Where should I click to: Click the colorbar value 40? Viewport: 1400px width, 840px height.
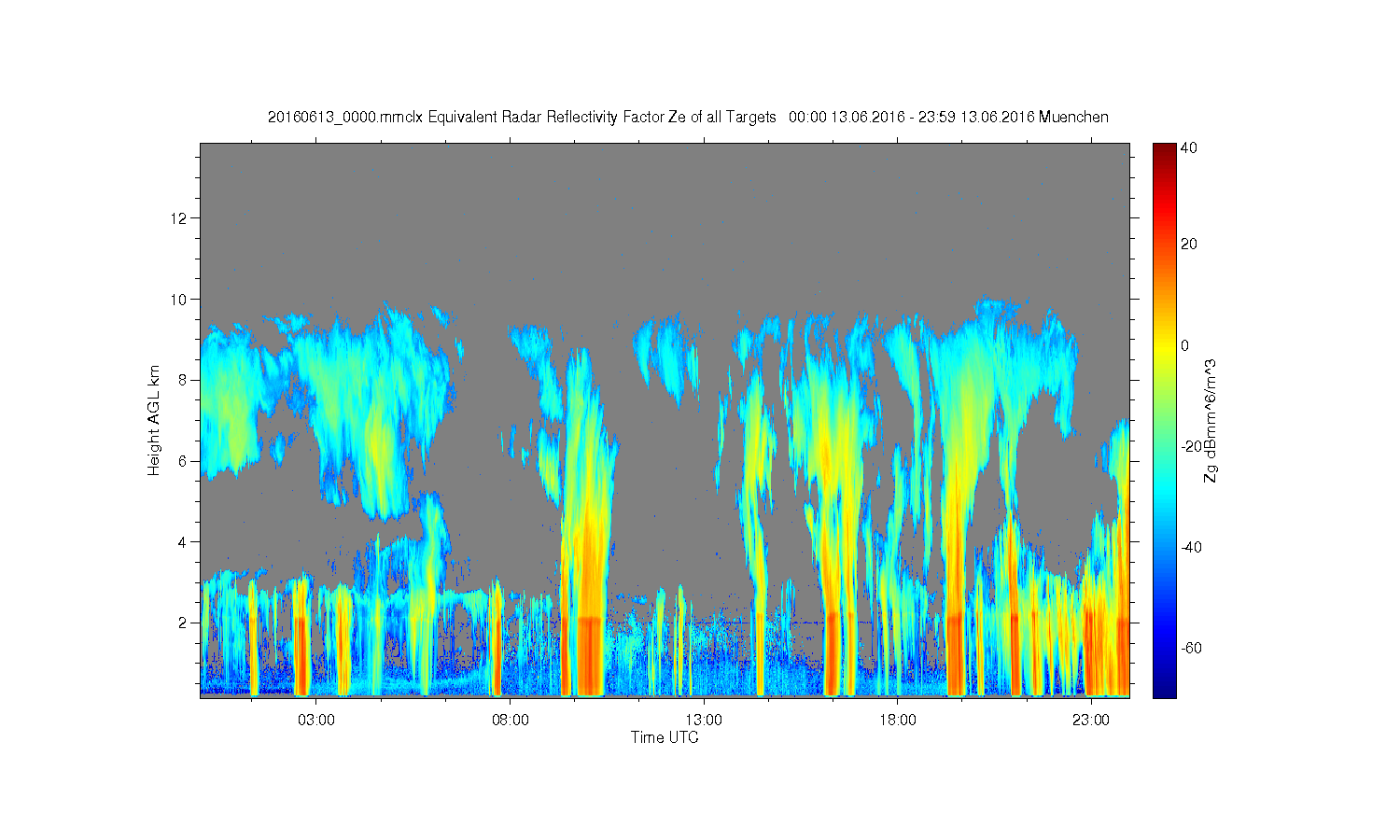tap(1189, 147)
